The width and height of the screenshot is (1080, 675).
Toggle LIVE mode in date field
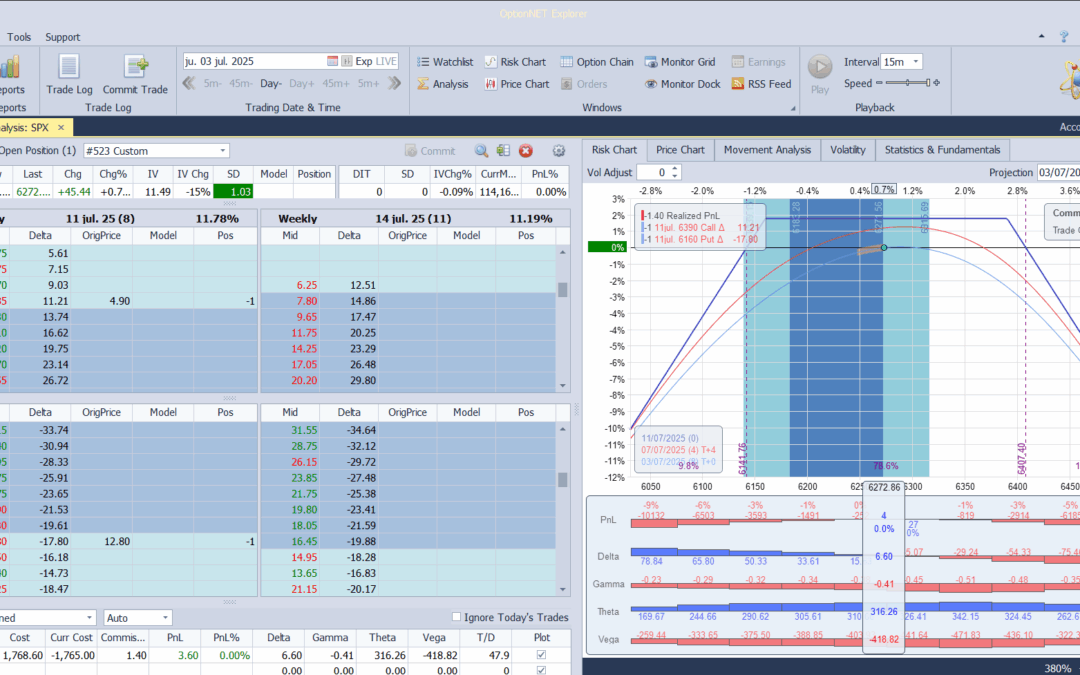(x=386, y=61)
